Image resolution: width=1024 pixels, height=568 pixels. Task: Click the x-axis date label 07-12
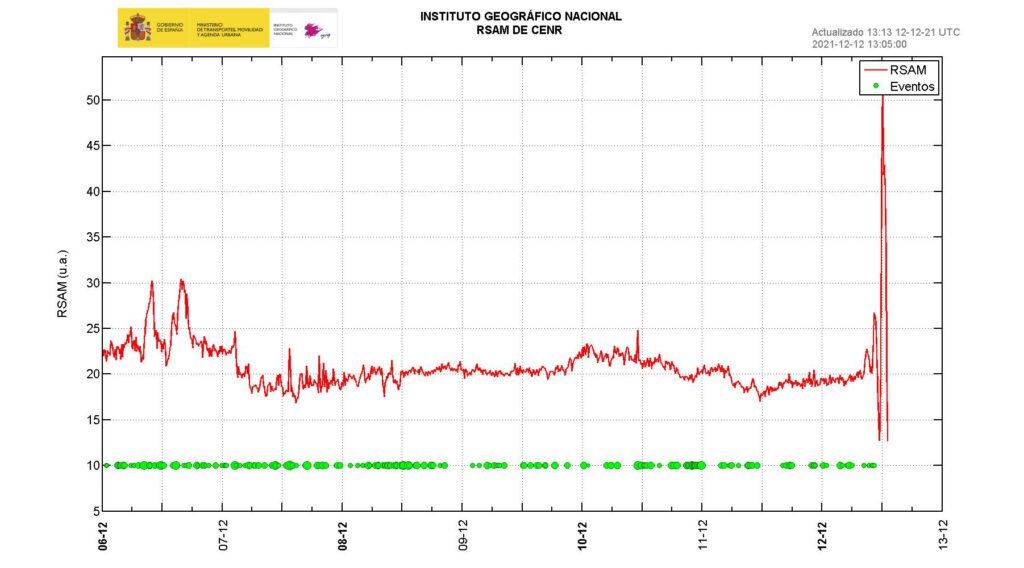(x=223, y=535)
